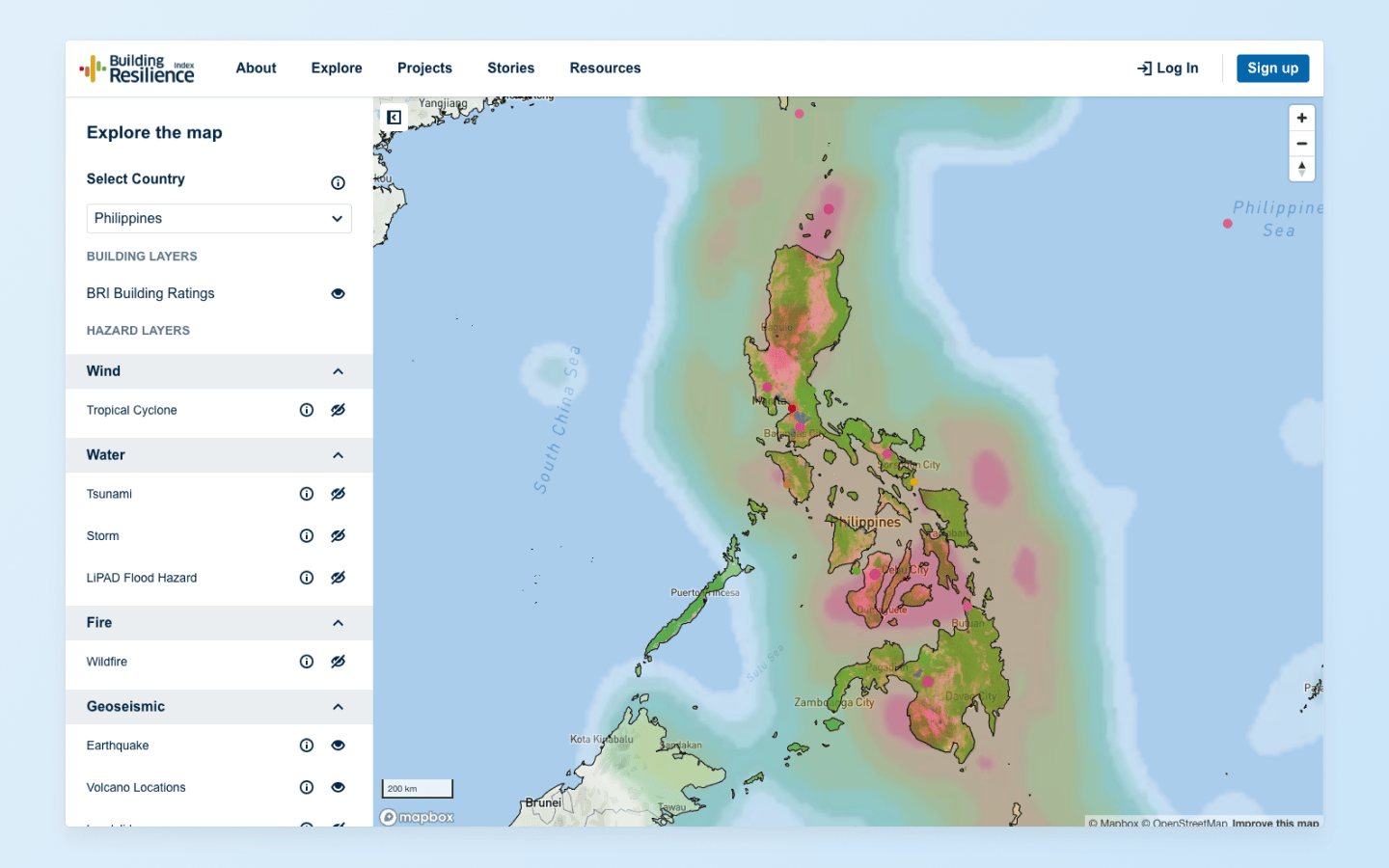The image size is (1389, 868).
Task: Show the Tropical Cyclone layer
Action: coord(338,410)
